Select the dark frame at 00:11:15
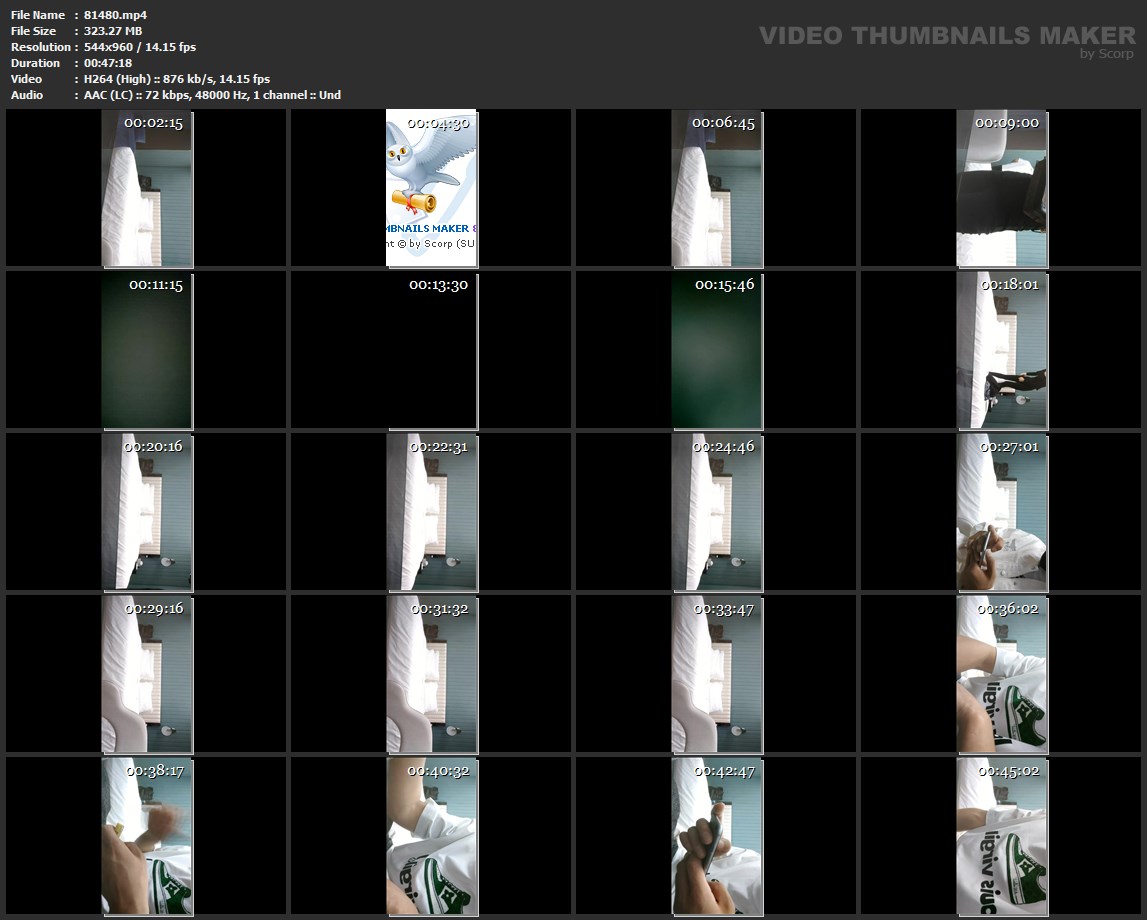 click(147, 350)
